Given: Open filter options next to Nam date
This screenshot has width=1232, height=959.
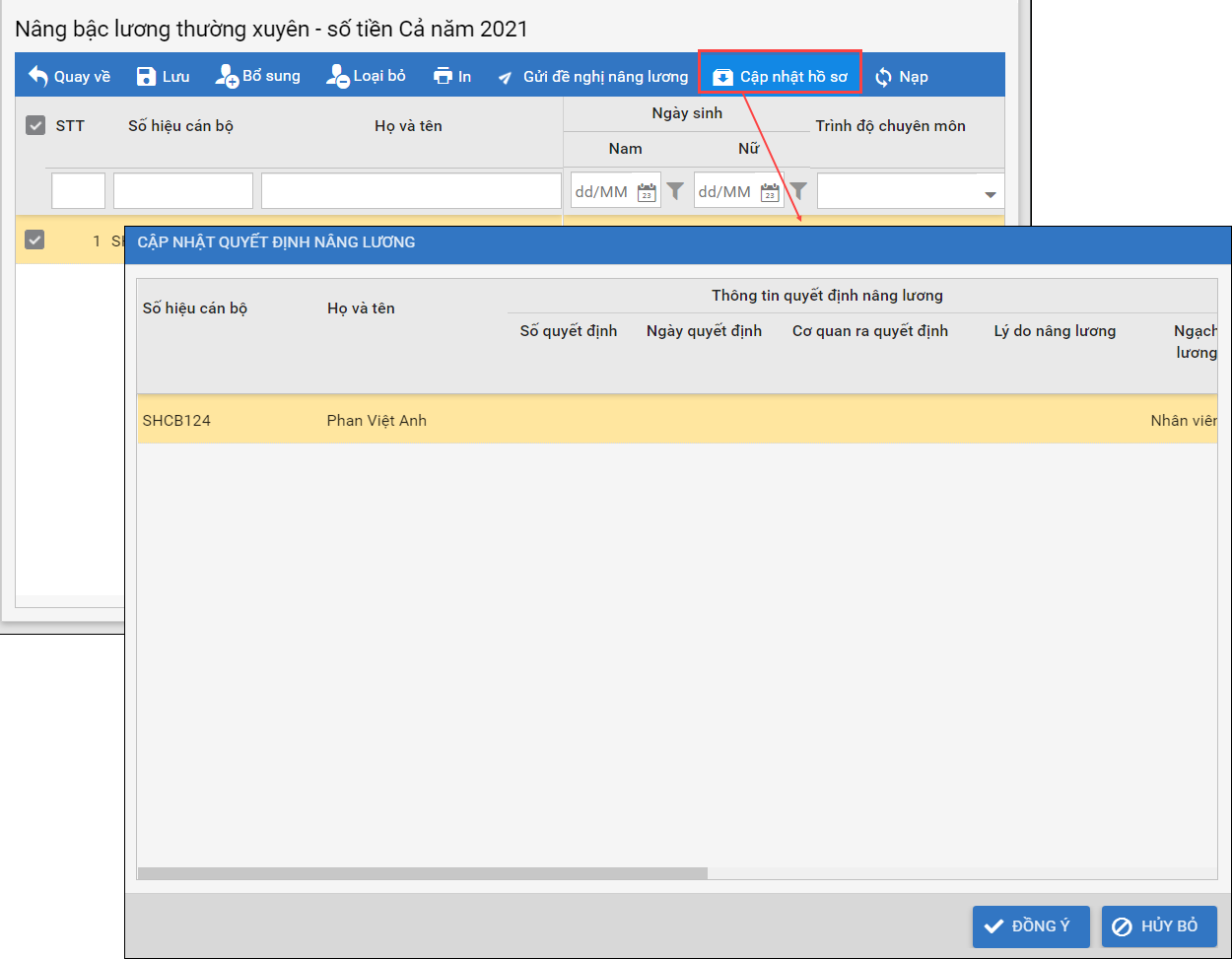Looking at the screenshot, I should [x=675, y=191].
